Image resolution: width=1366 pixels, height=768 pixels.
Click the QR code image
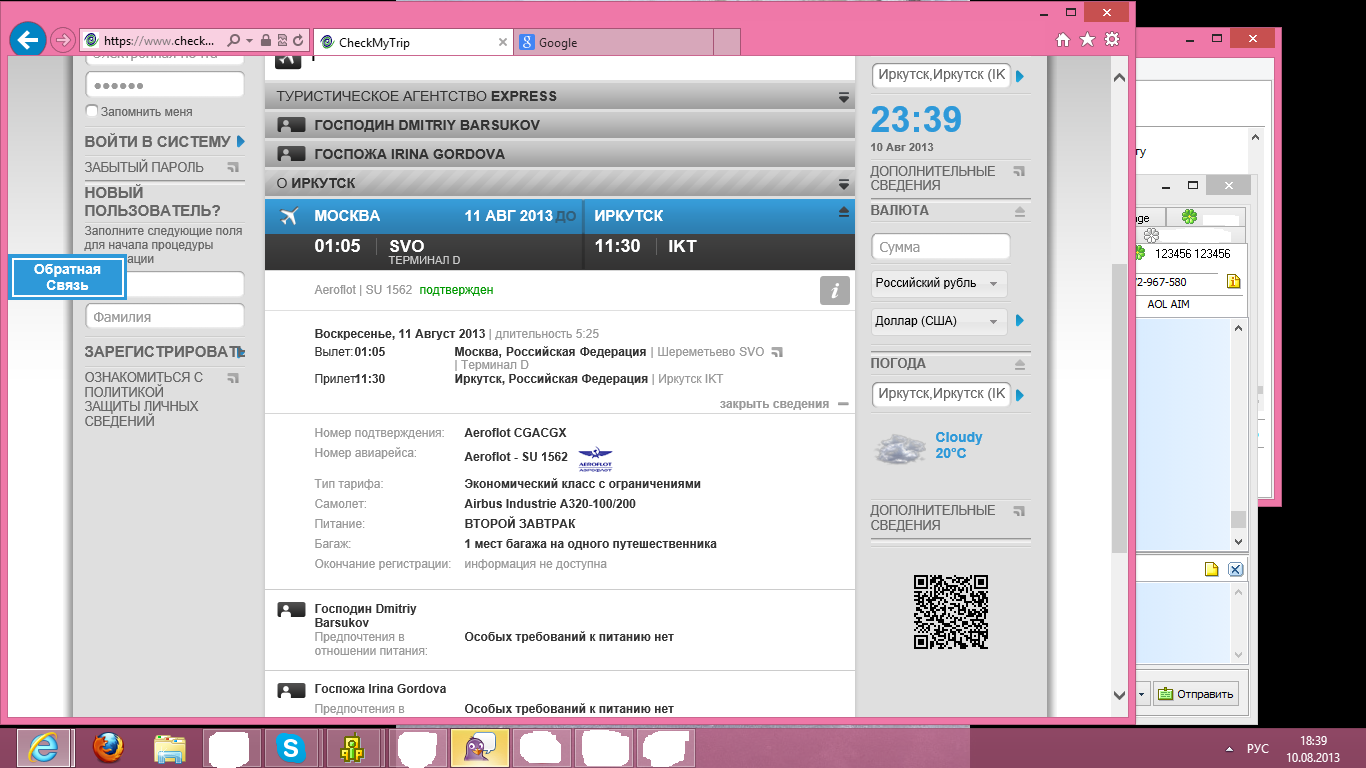point(951,612)
